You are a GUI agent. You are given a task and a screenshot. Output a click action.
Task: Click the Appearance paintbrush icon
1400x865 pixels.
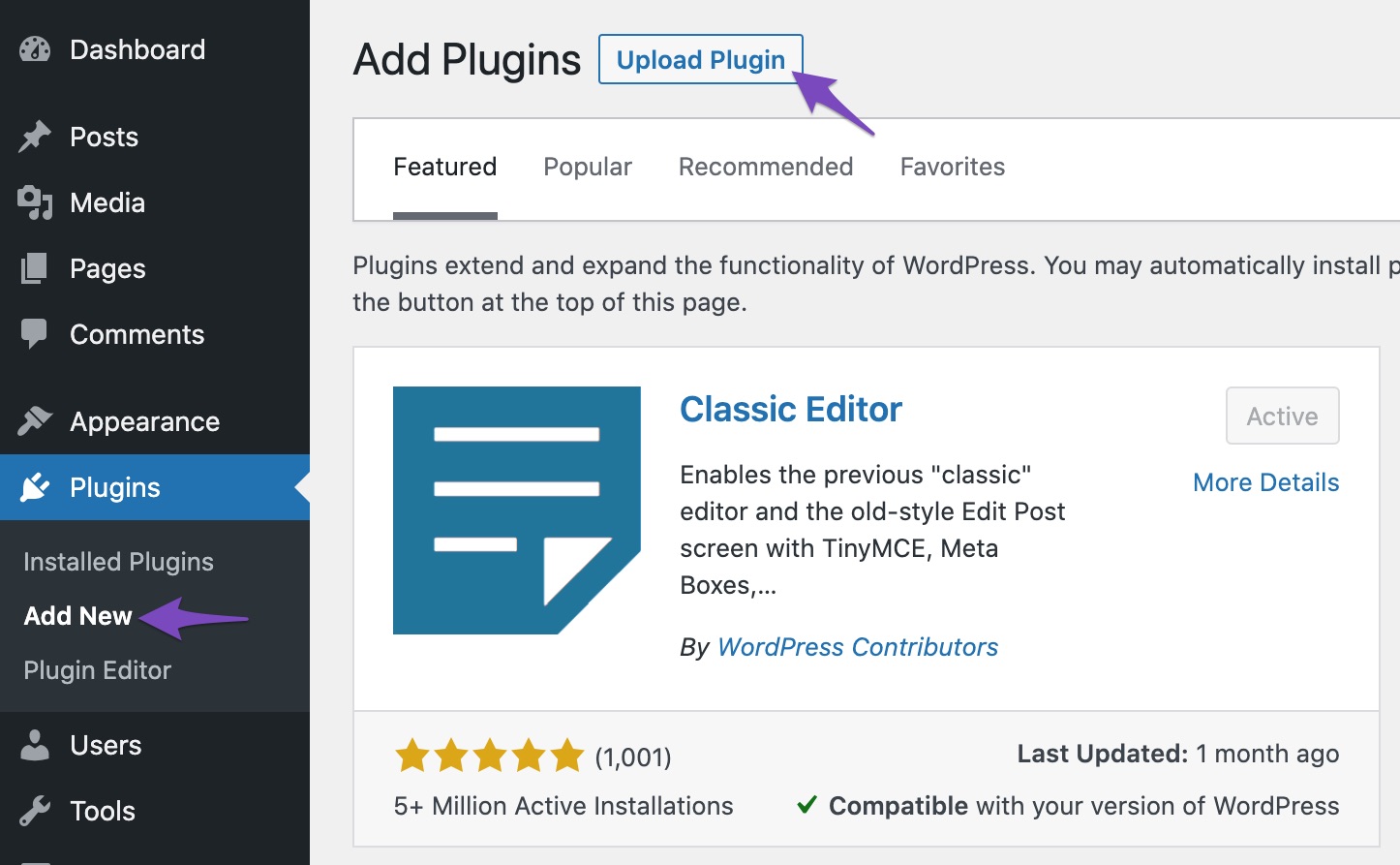click(34, 420)
